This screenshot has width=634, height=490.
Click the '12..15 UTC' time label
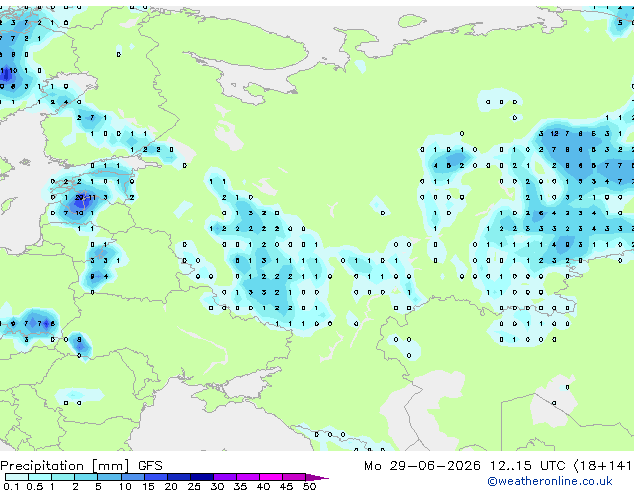coord(527,466)
